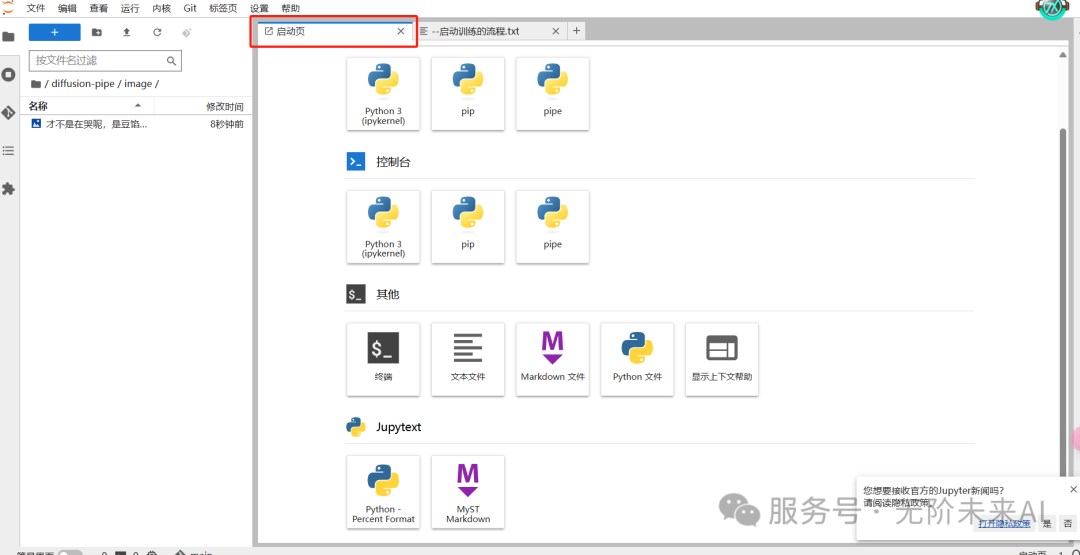1080x555 pixels.
Task: Dismiss the Jupyter news notification with X
Action: coord(1073,489)
